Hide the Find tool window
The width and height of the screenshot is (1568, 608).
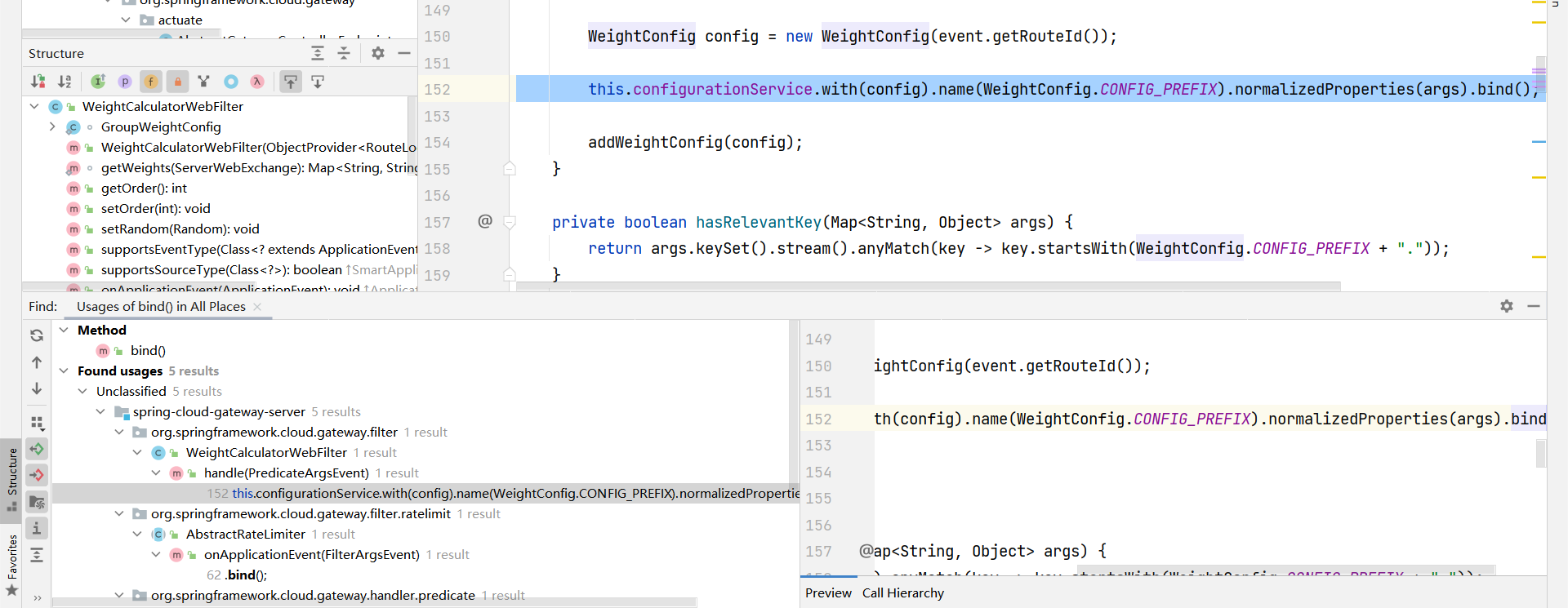[1534, 306]
